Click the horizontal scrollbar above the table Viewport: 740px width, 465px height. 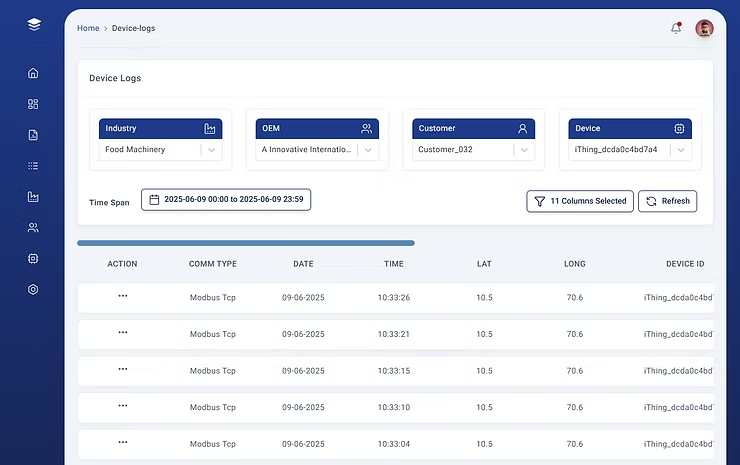pos(246,243)
